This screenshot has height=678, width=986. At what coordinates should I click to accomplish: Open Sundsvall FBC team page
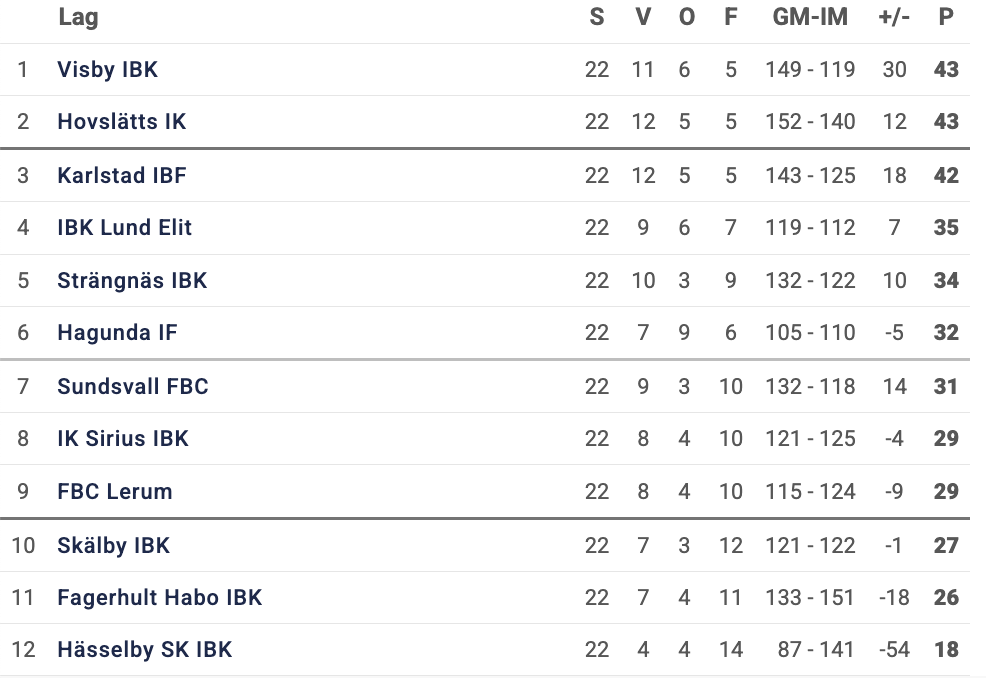pos(133,387)
